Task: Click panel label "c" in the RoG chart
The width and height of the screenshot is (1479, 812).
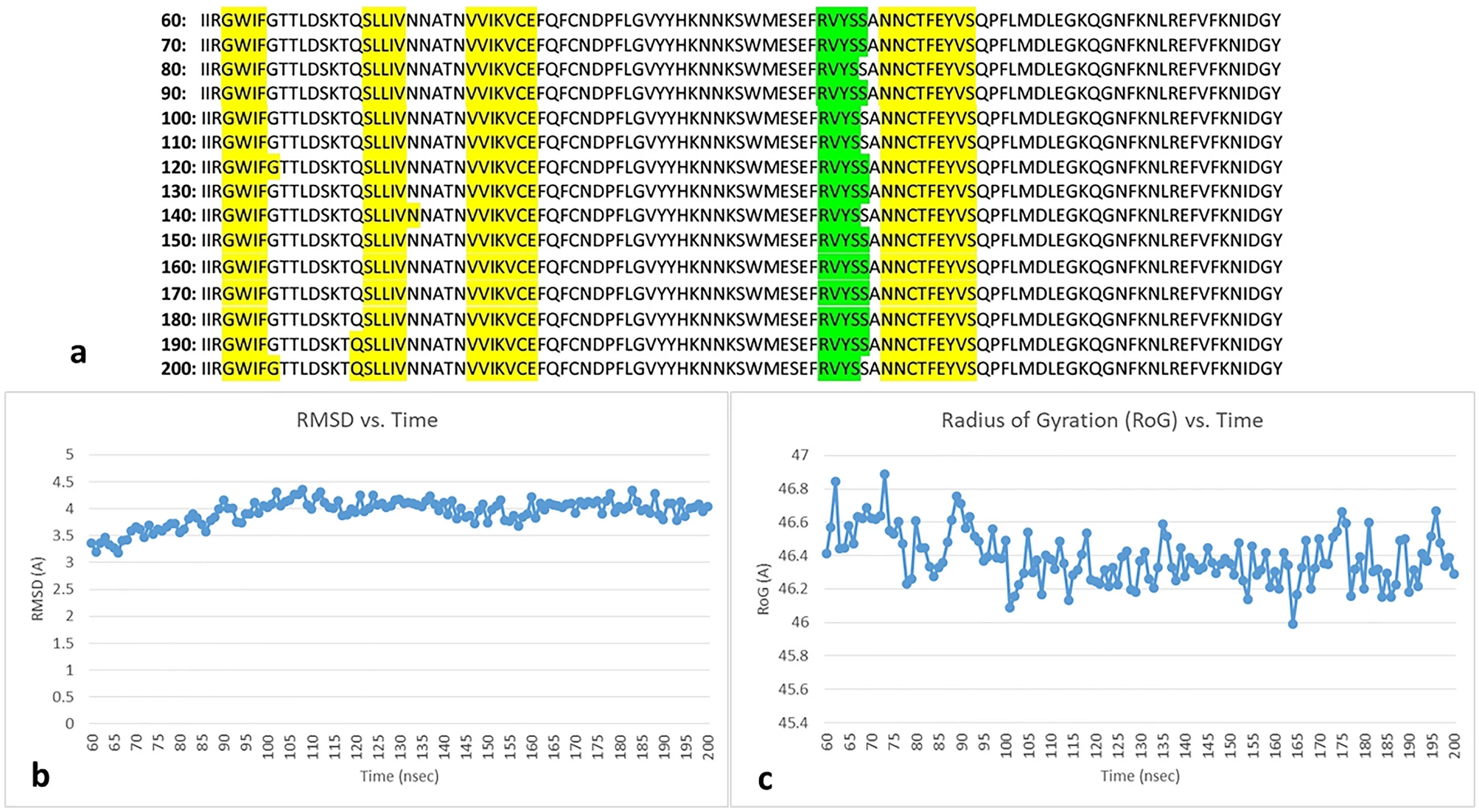Action: (766, 780)
